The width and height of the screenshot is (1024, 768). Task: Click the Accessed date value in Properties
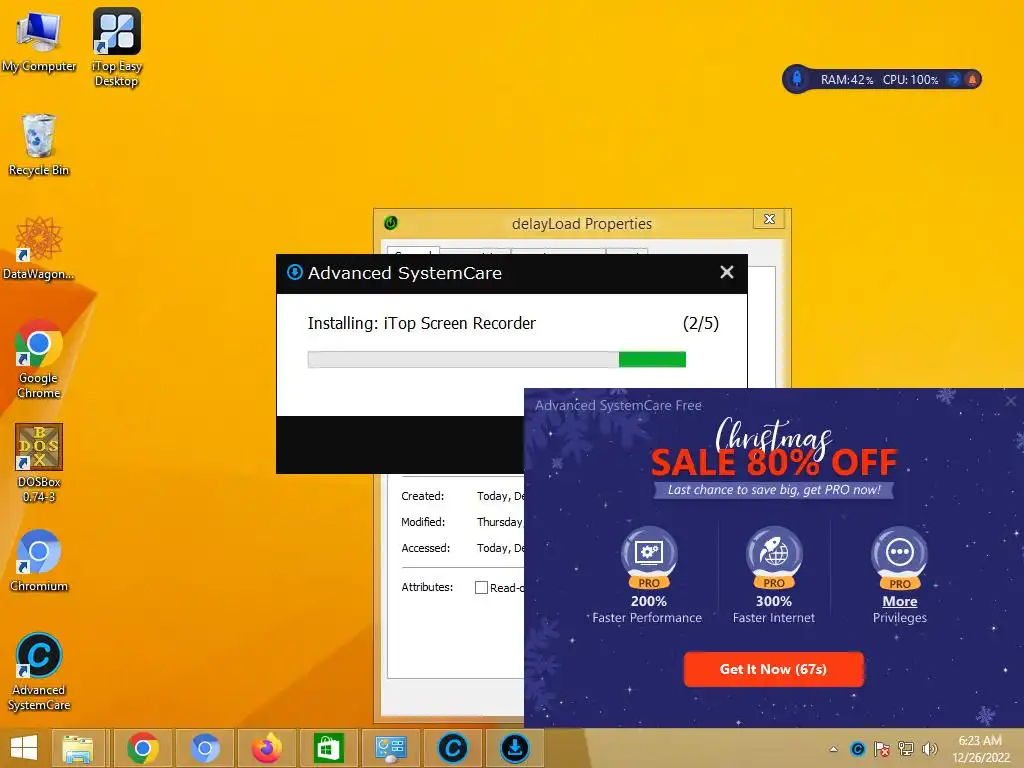click(x=500, y=549)
